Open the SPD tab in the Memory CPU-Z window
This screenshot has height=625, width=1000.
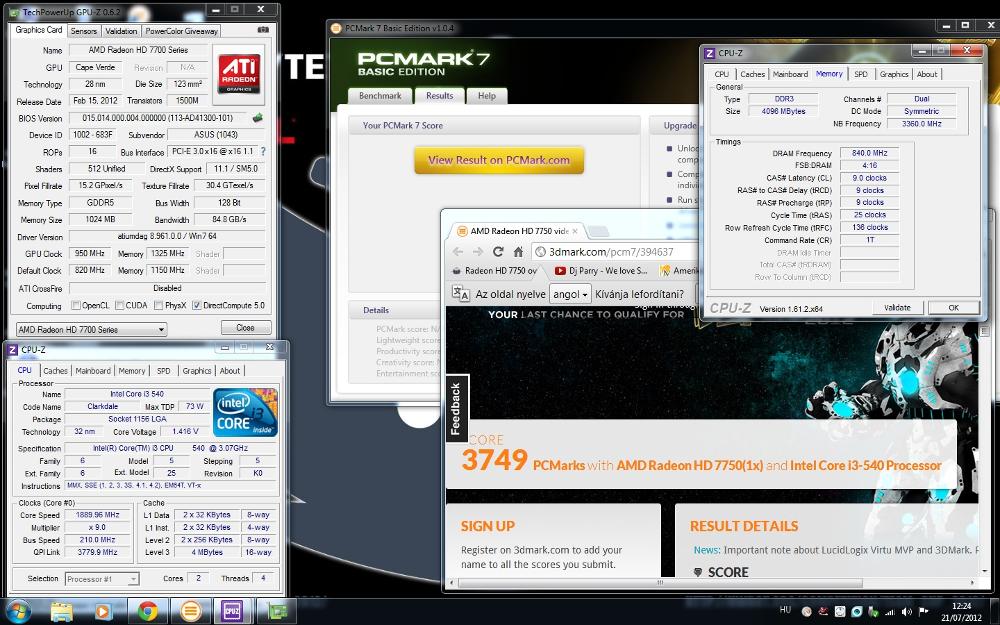(861, 74)
